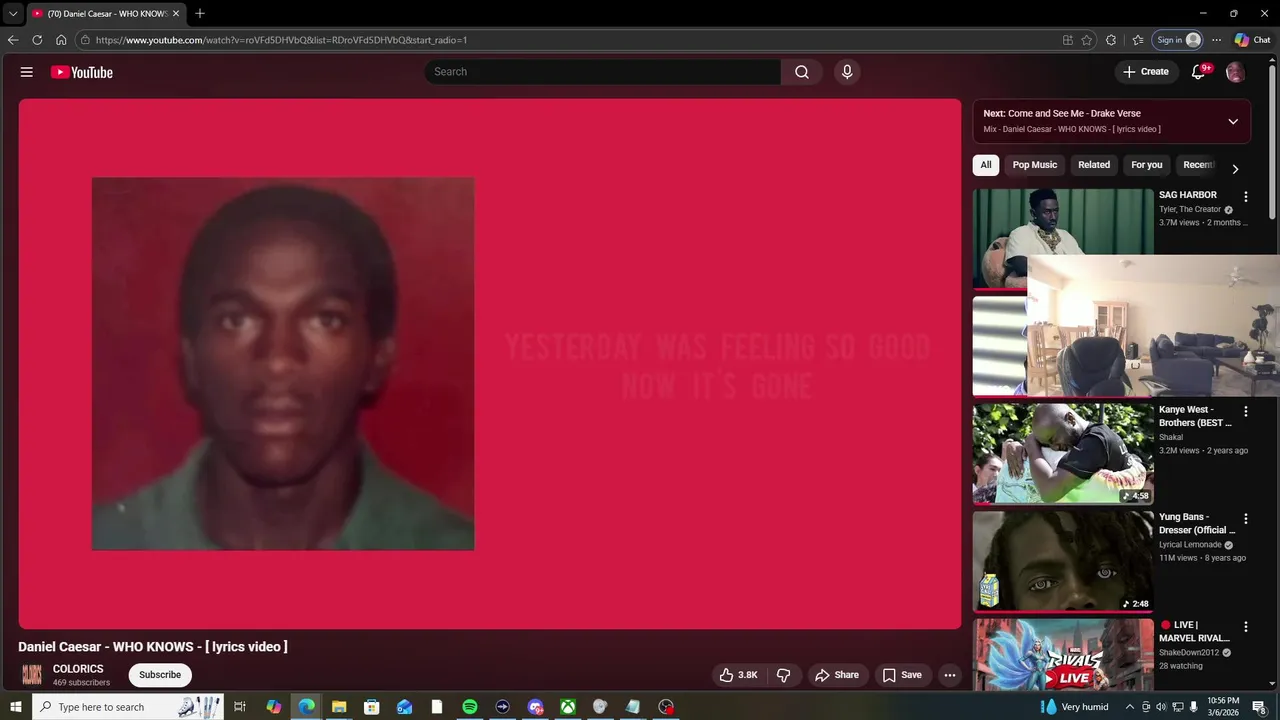Screen dimensions: 1280x720
Task: Open Copilot from the taskbar
Action: (274, 707)
